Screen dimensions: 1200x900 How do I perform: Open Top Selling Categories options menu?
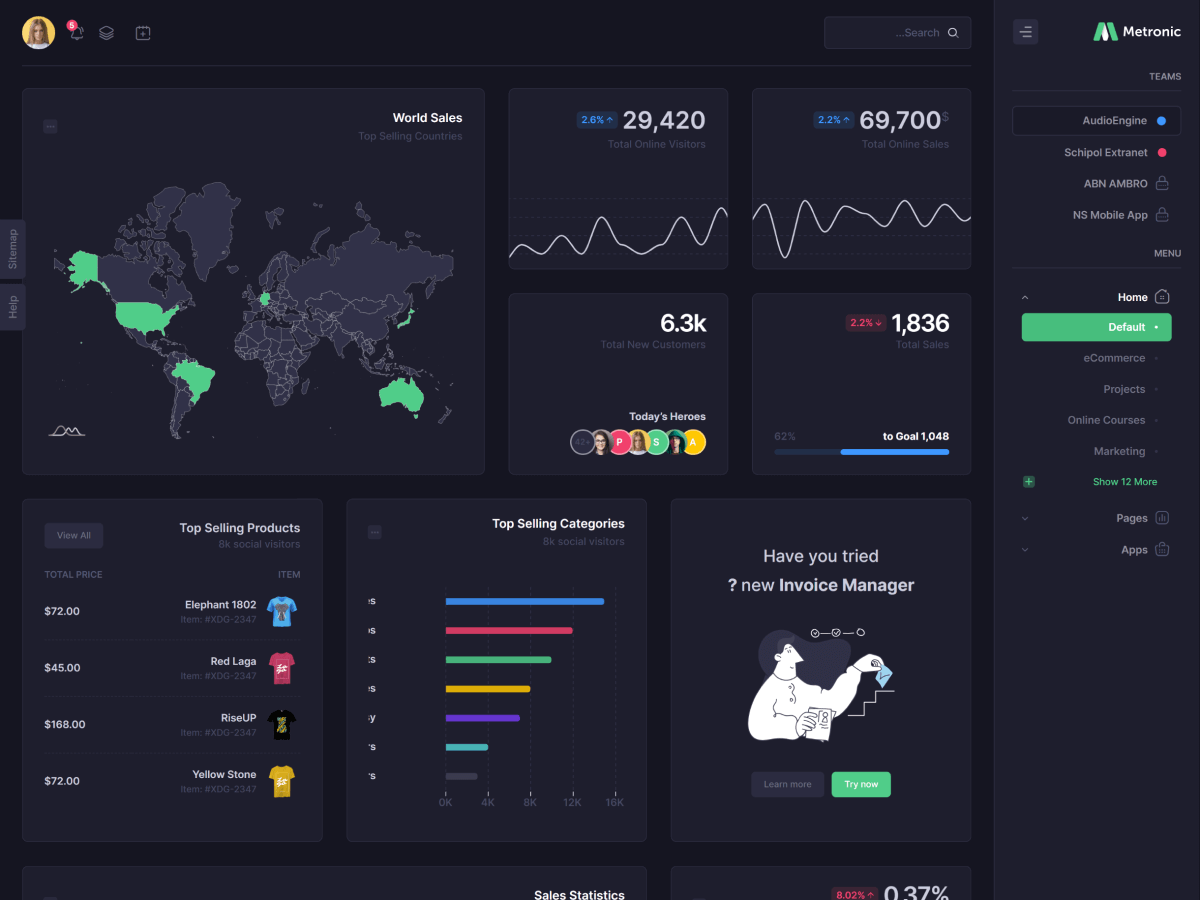tap(375, 532)
